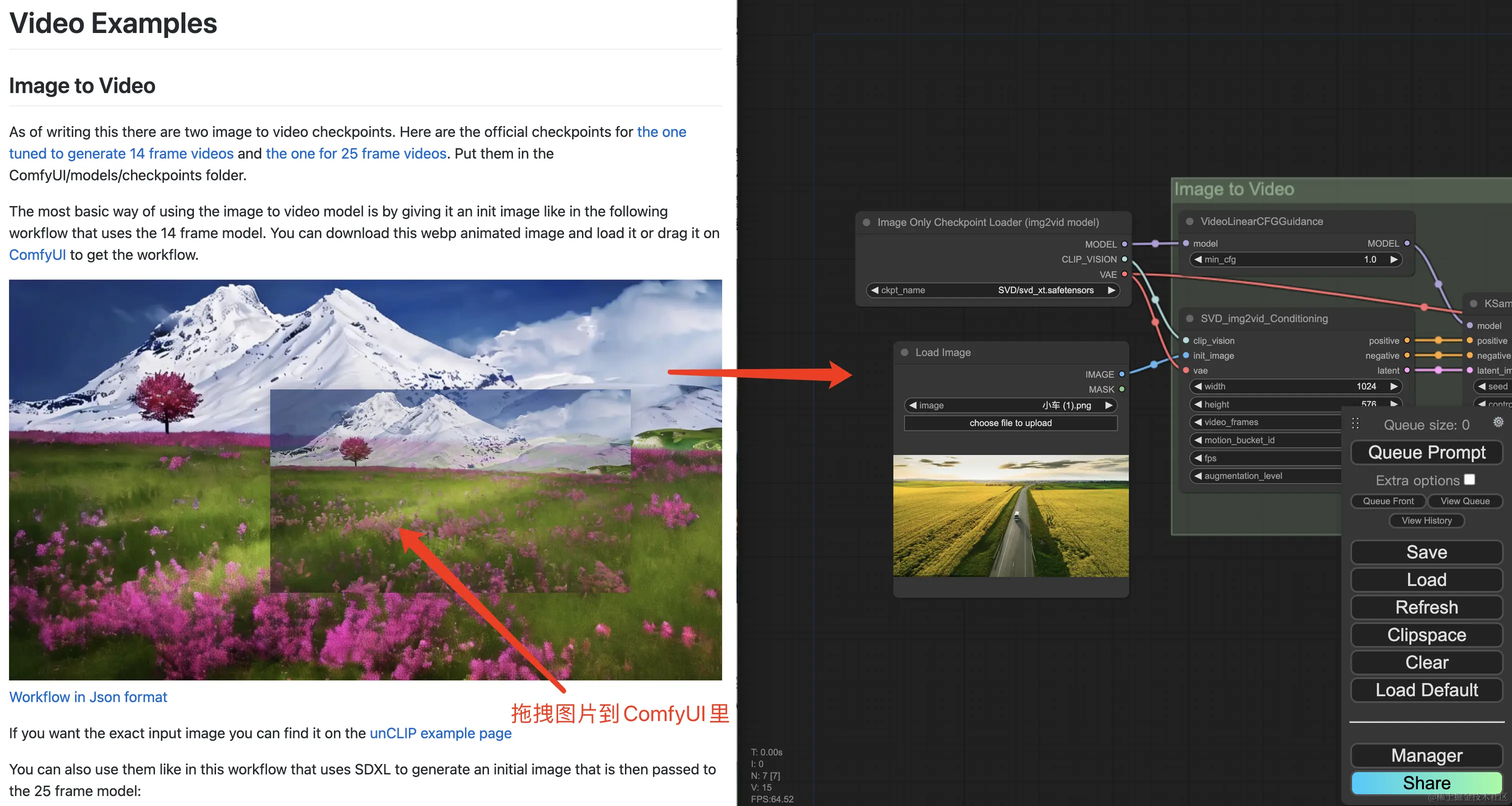Open the View Queue list

pyautogui.click(x=1464, y=500)
